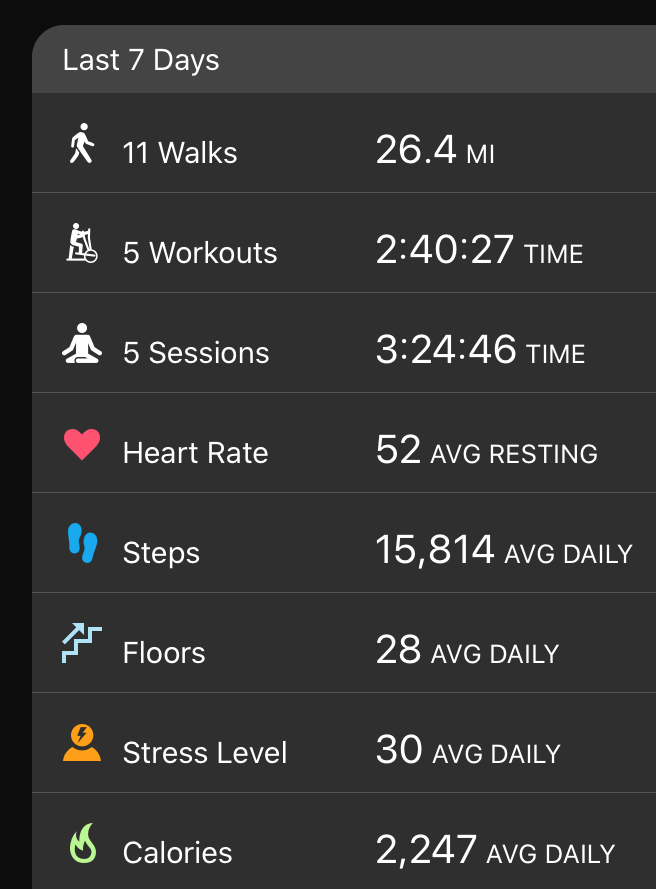Click the stairs floors icon
This screenshot has height=889, width=656.
point(82,643)
